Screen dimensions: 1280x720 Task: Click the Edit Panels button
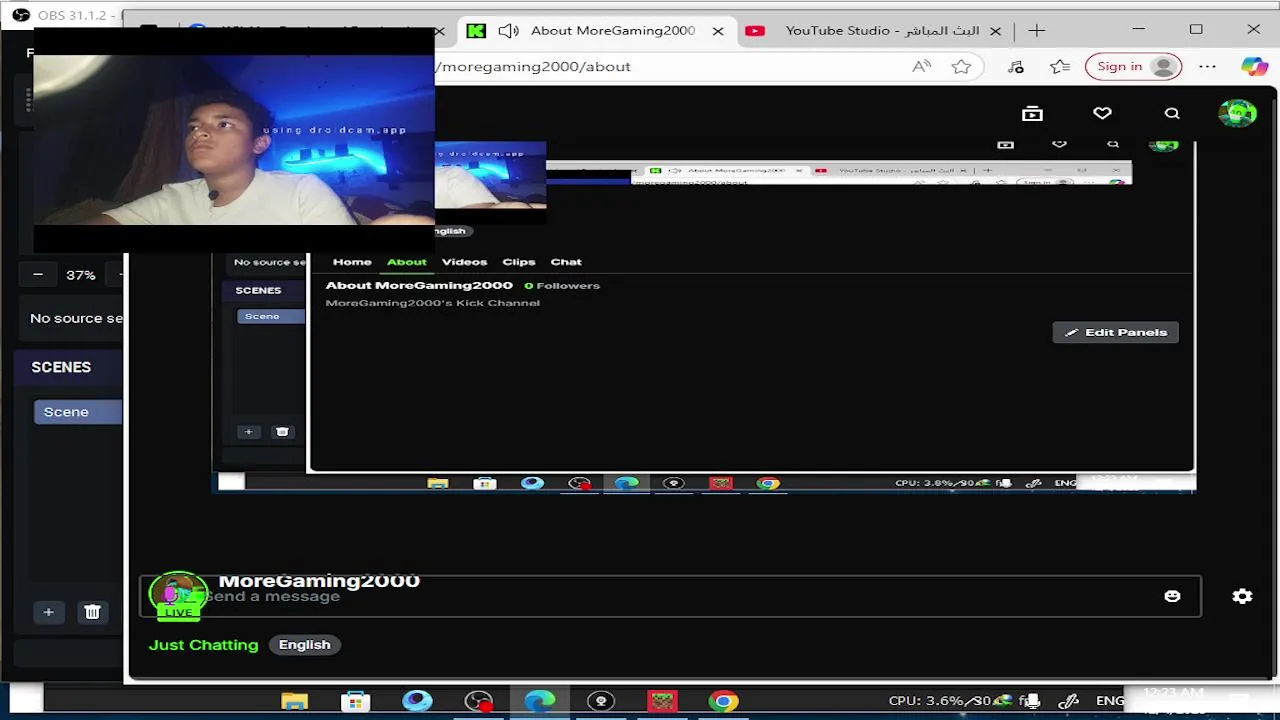1116,332
